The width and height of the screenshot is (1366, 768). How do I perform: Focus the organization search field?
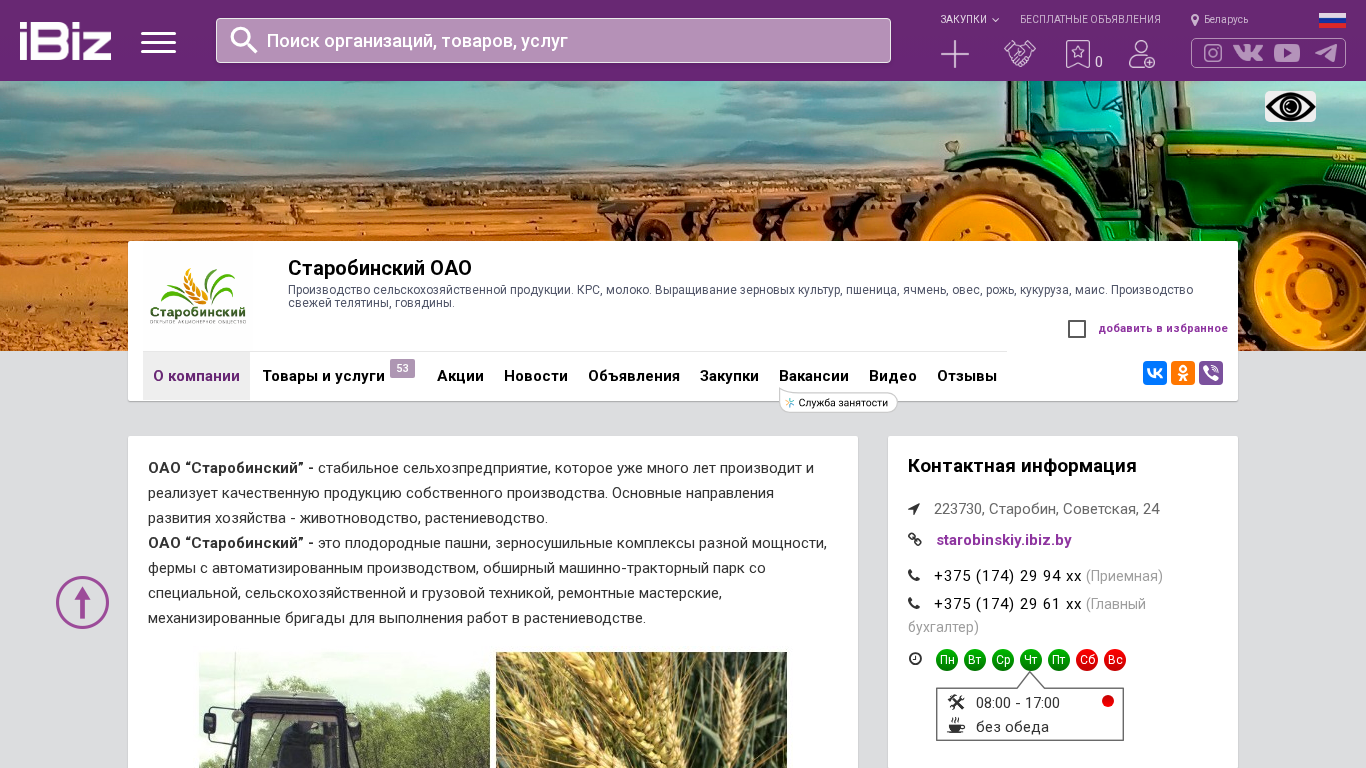pos(553,41)
